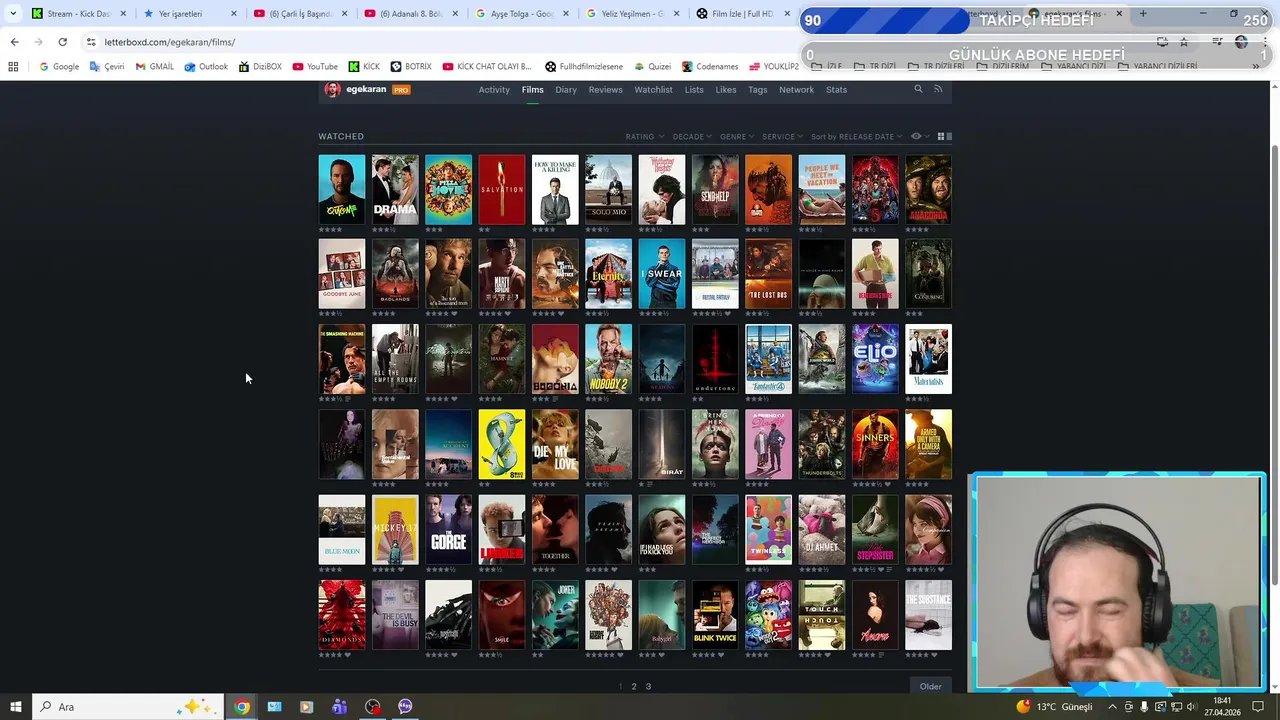This screenshot has width=1280, height=720.
Task: Open the YouTube bookmark
Action: click(315, 66)
